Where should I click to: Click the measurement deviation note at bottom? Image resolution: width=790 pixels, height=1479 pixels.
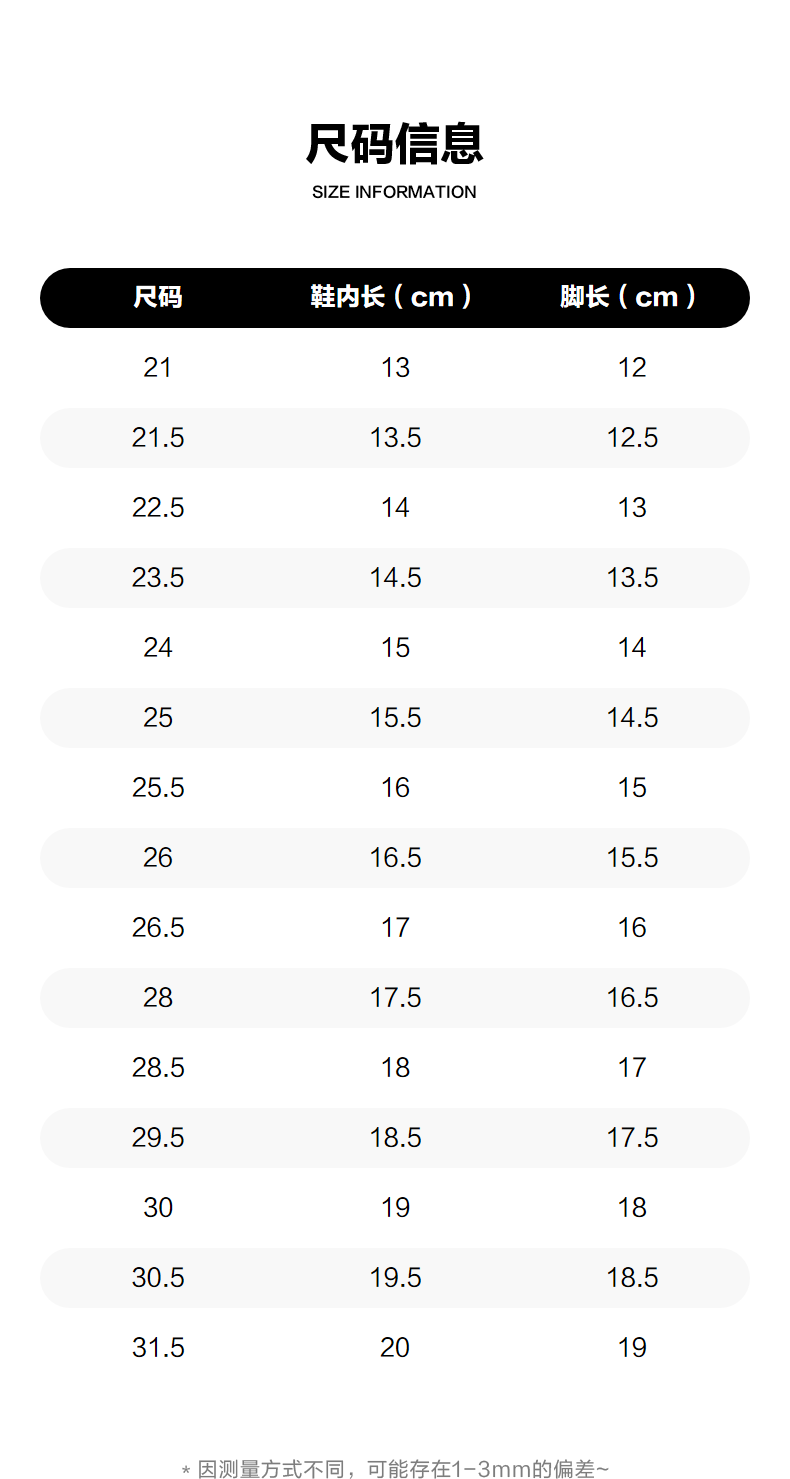394,1469
